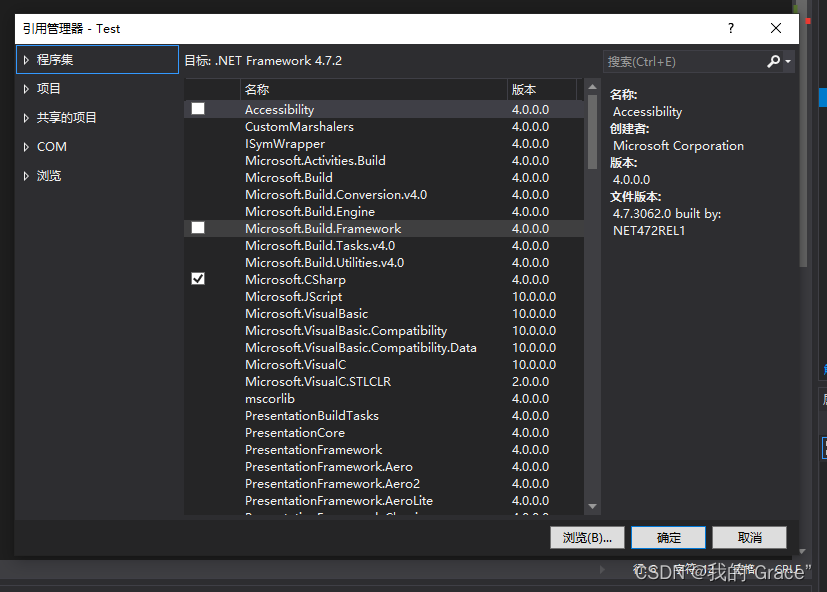Select the 共享的项目 category
The image size is (827, 592).
(98, 118)
